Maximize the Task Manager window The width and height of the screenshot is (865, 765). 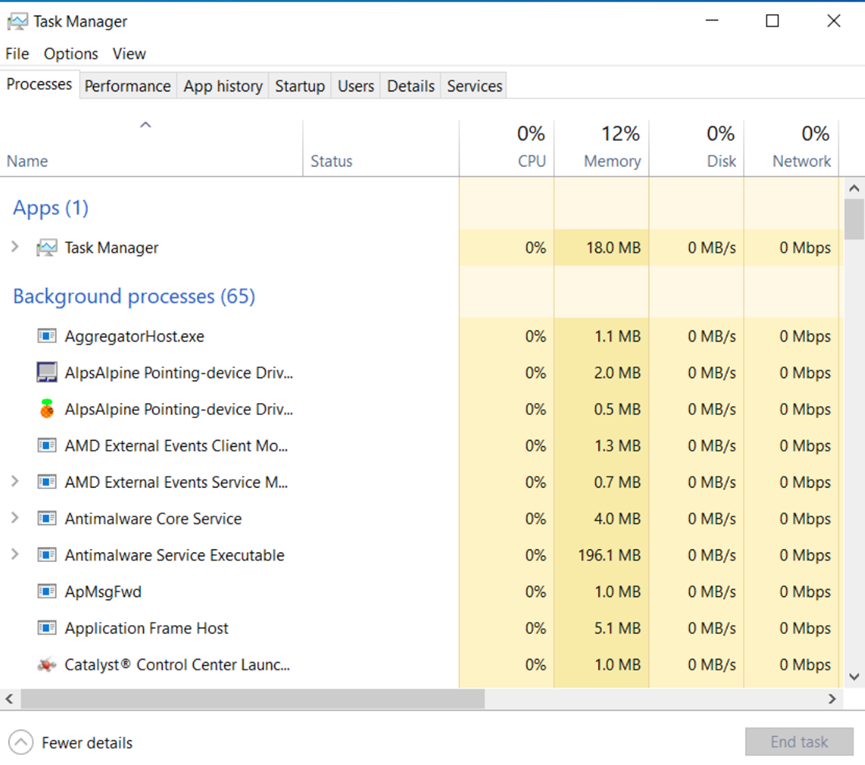coord(772,21)
